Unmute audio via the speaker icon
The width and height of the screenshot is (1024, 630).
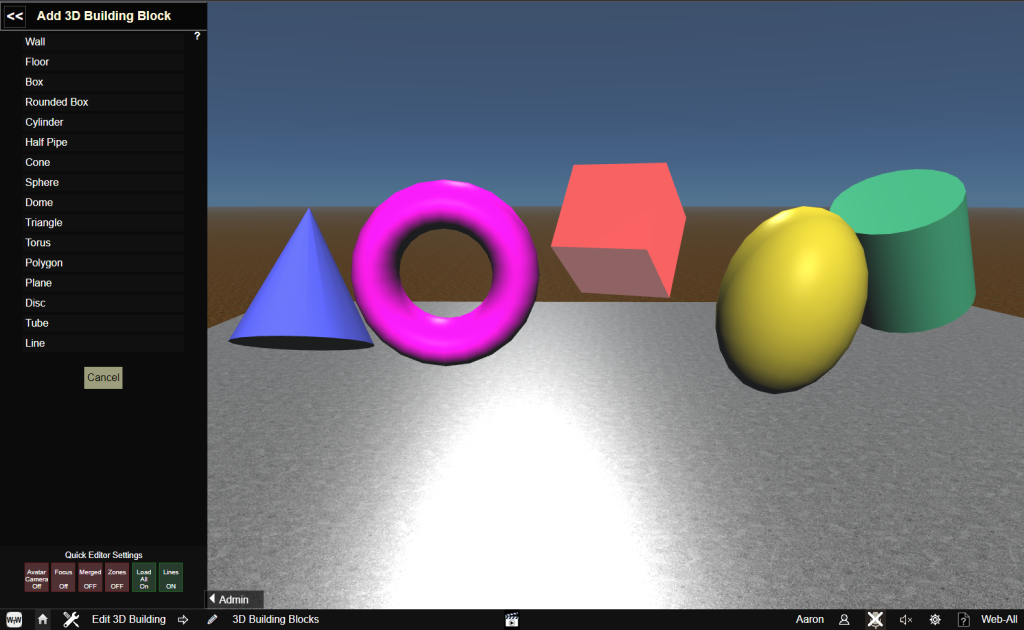coord(904,619)
